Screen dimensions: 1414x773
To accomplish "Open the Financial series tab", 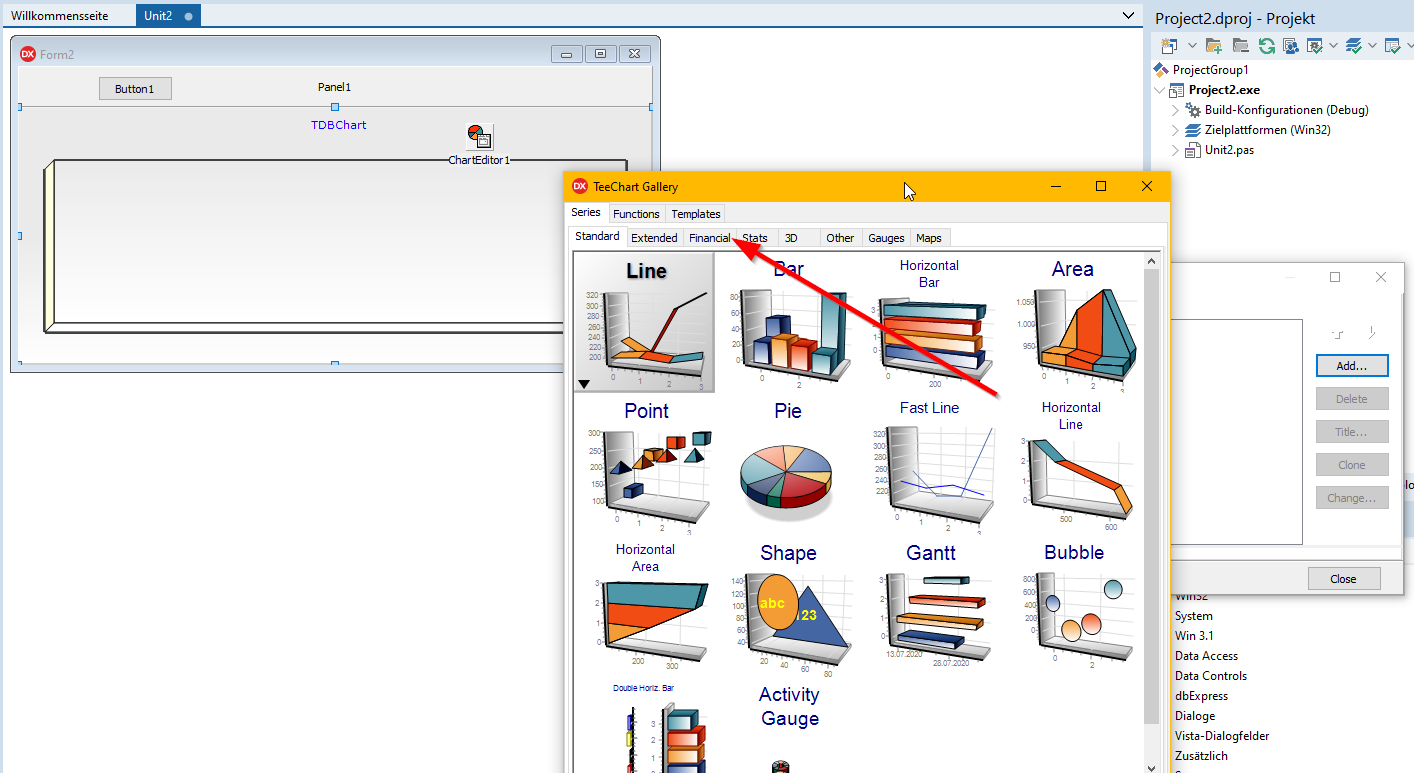I will pyautogui.click(x=710, y=238).
